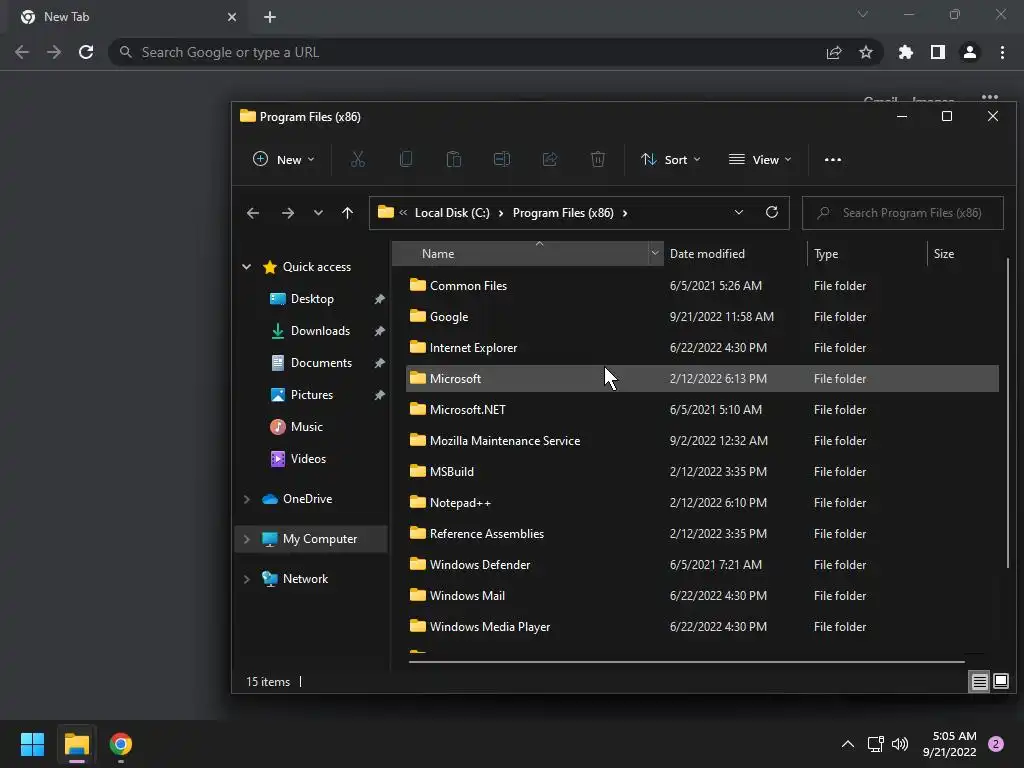Open the See more three-dot menu in Explorer

coord(833,159)
